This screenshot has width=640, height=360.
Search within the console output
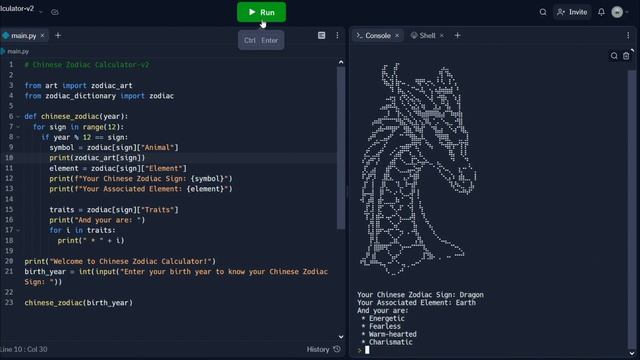614,56
